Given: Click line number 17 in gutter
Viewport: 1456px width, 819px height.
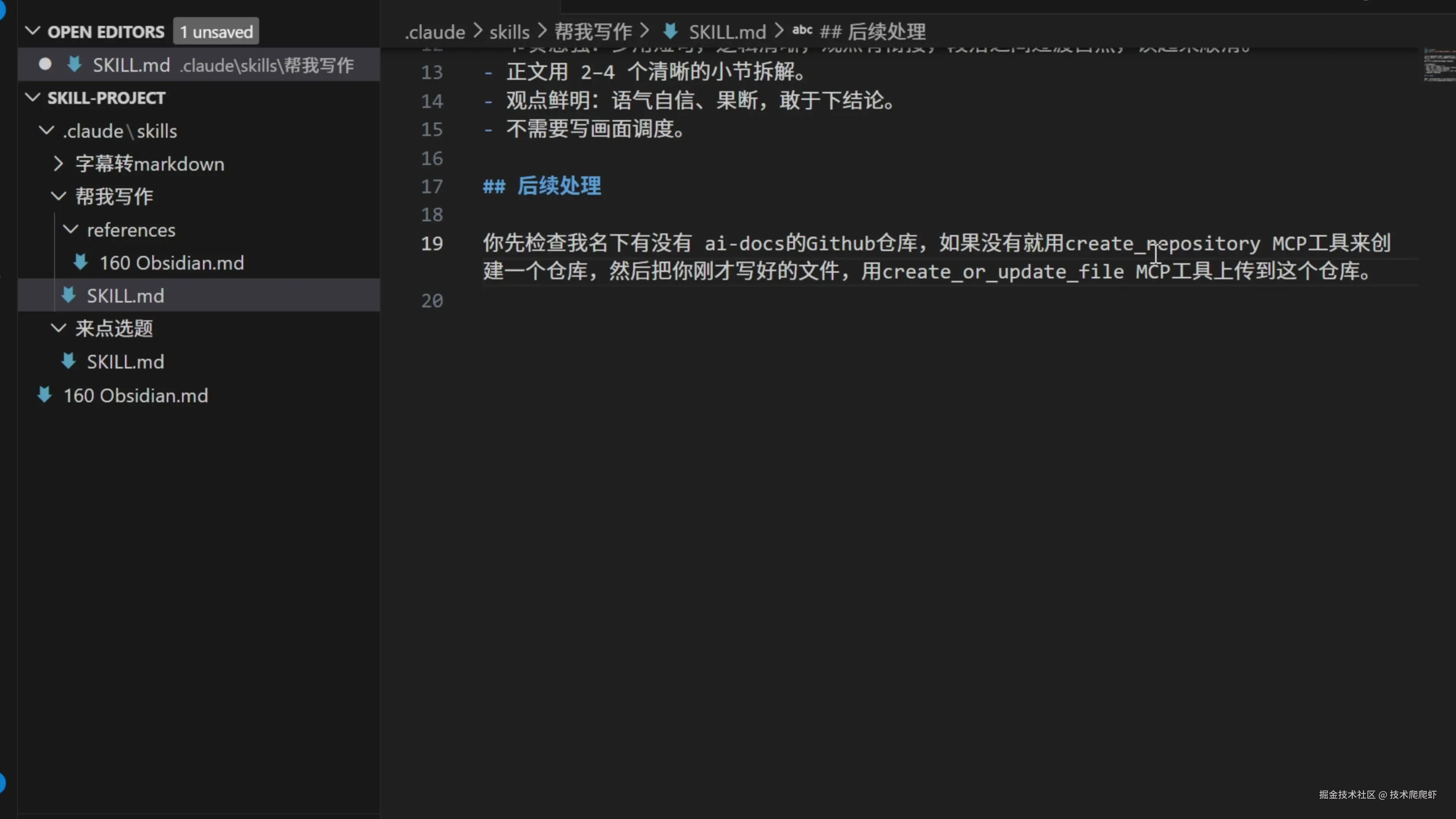Looking at the screenshot, I should tap(432, 187).
